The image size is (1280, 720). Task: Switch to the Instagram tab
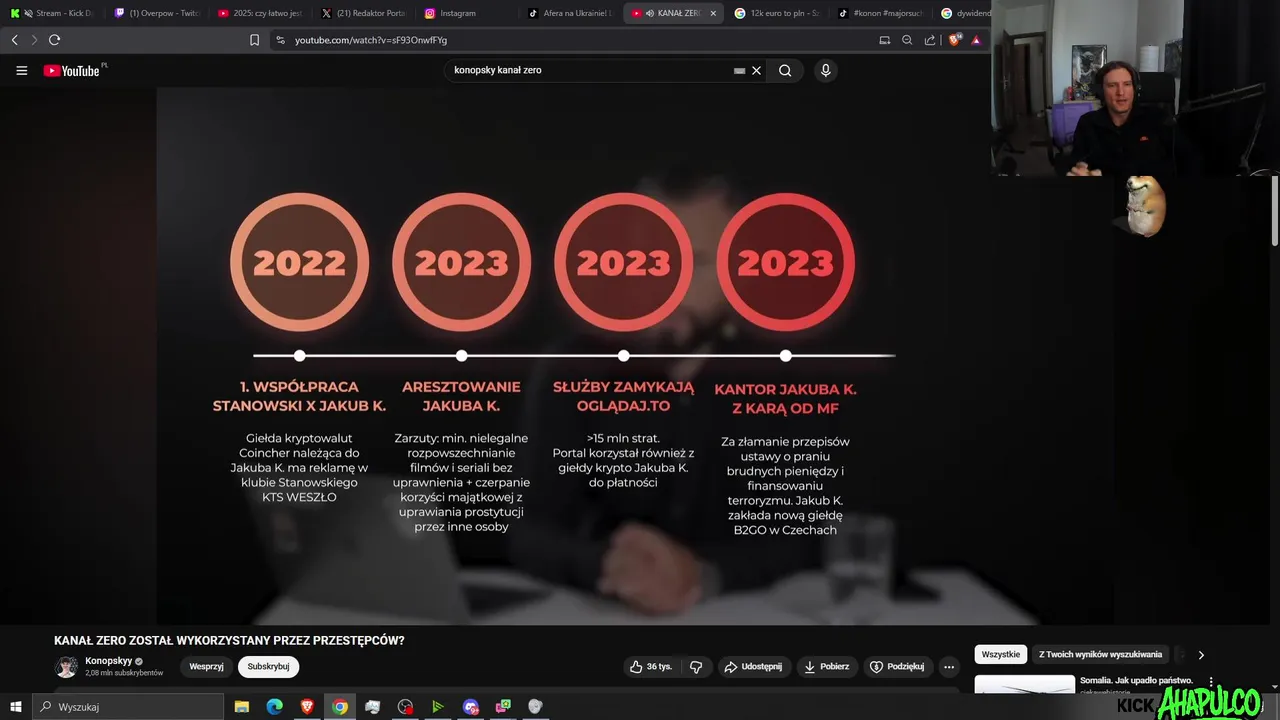coord(465,13)
